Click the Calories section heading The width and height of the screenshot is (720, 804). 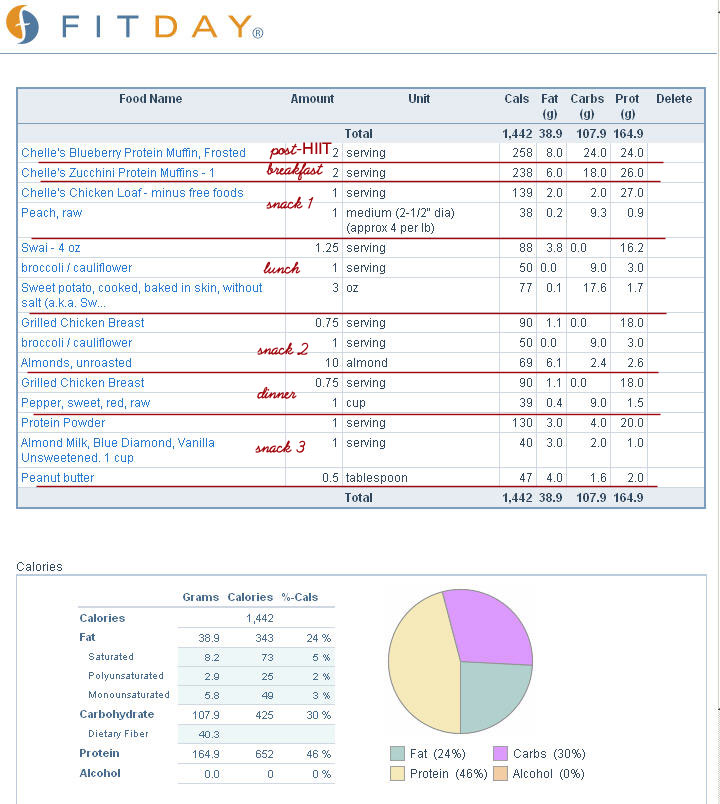coord(39,567)
